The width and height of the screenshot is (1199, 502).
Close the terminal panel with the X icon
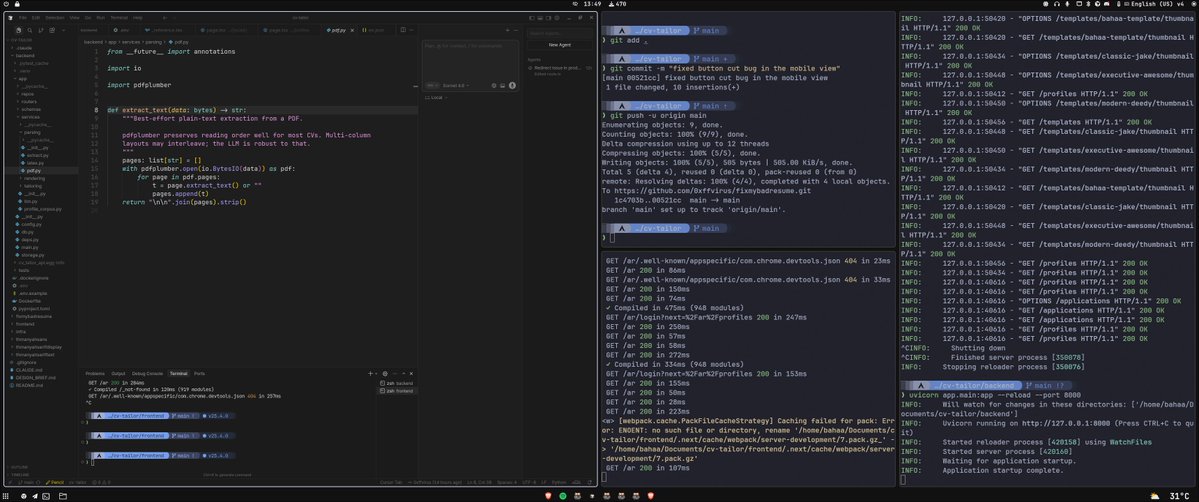(x=411, y=373)
